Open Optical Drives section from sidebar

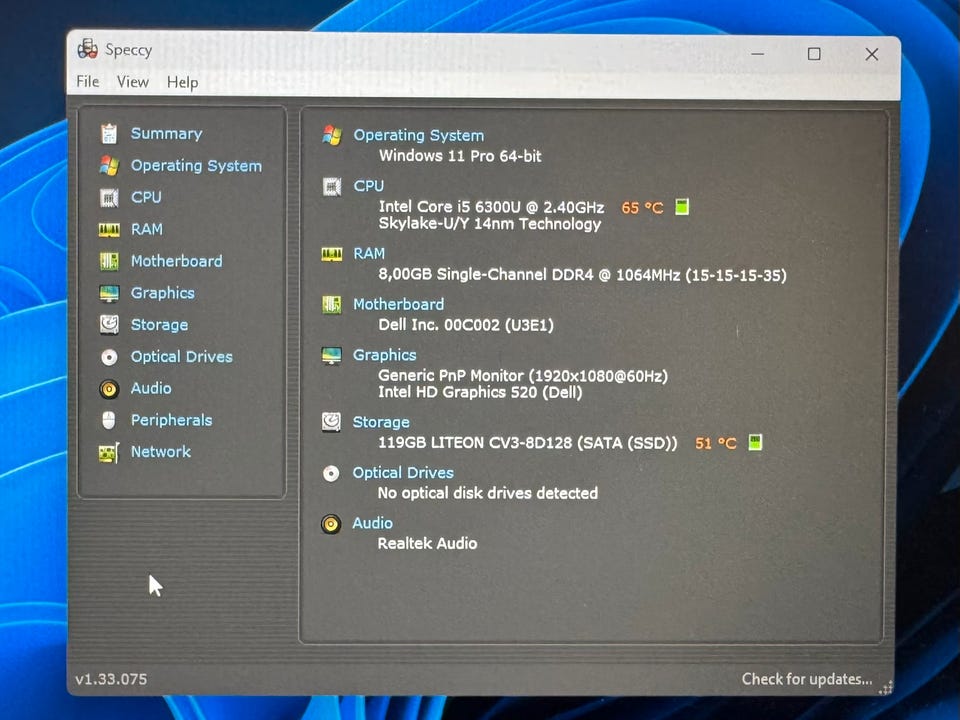[181, 357]
